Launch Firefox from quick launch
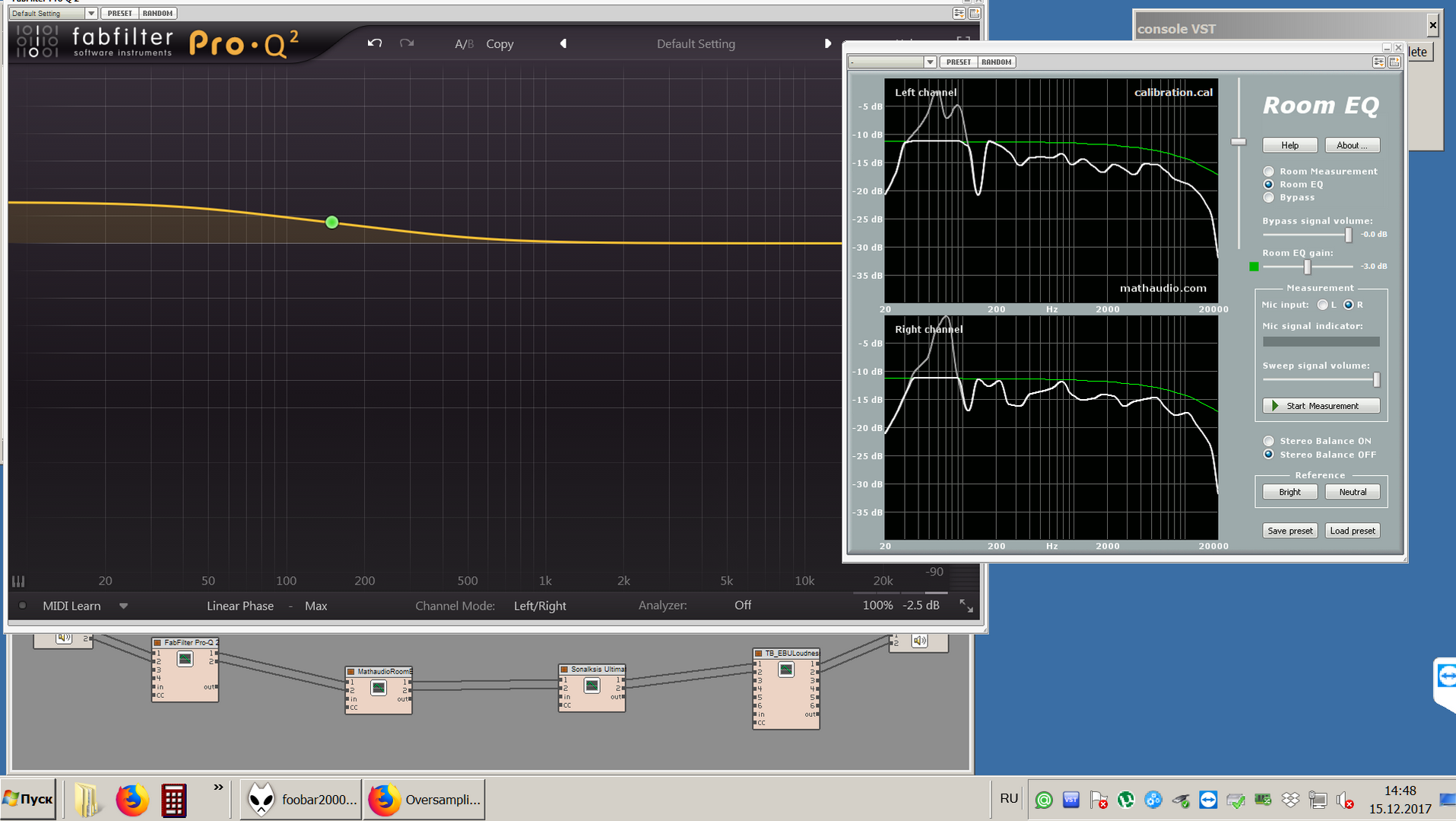The image size is (1456, 821). coord(132,800)
